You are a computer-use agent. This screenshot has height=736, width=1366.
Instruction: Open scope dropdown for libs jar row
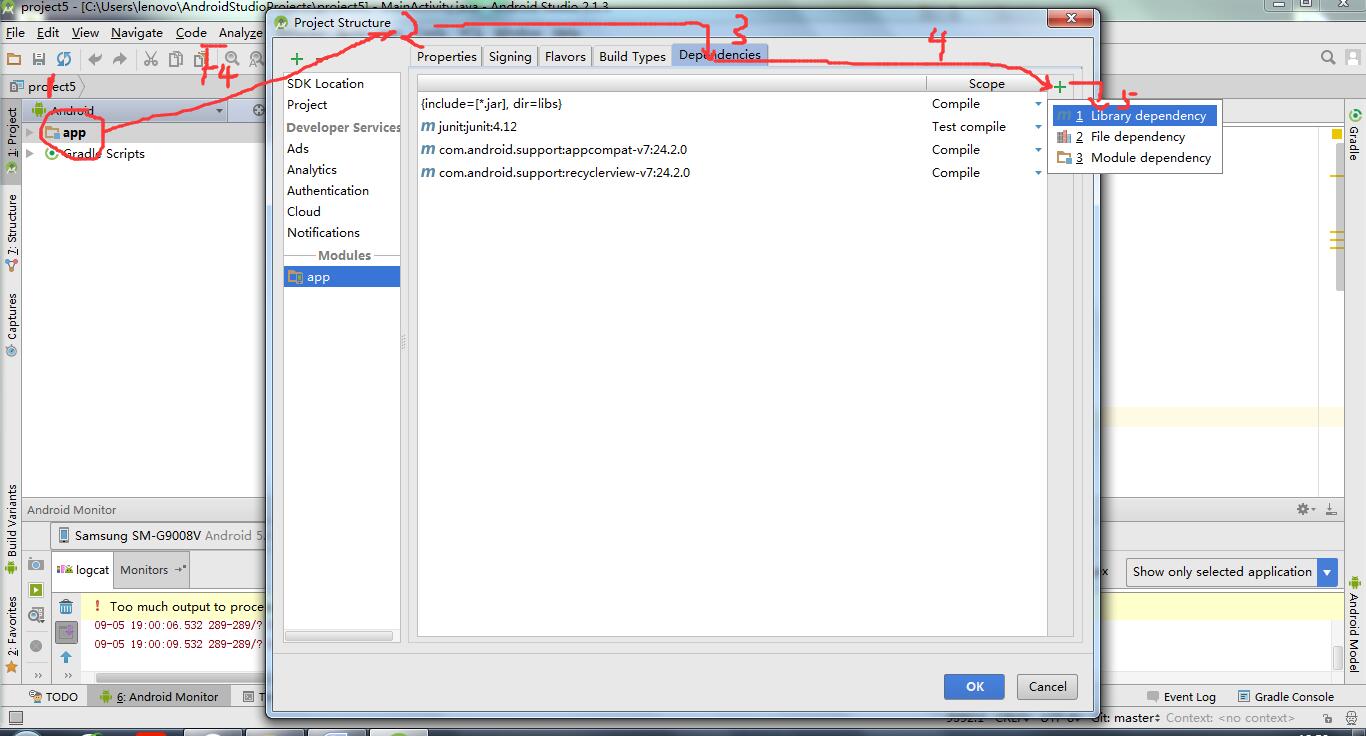pos(1038,104)
